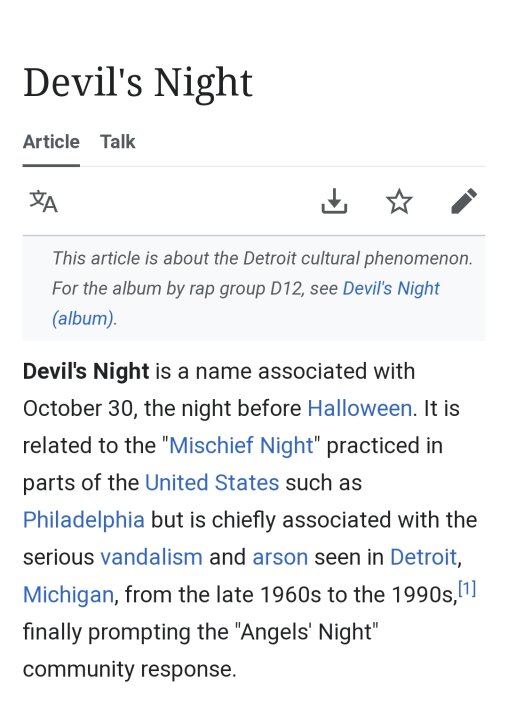This screenshot has width=508, height=720.
Task: Open the arson link
Action: tap(280, 557)
